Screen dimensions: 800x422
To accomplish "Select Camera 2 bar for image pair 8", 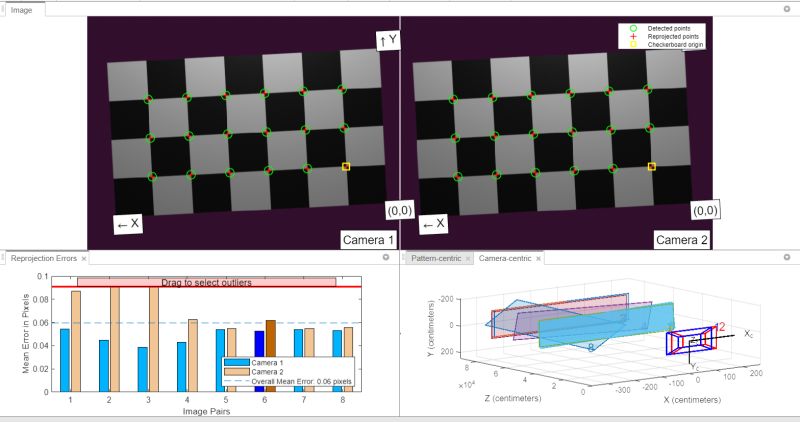I will coord(348,342).
